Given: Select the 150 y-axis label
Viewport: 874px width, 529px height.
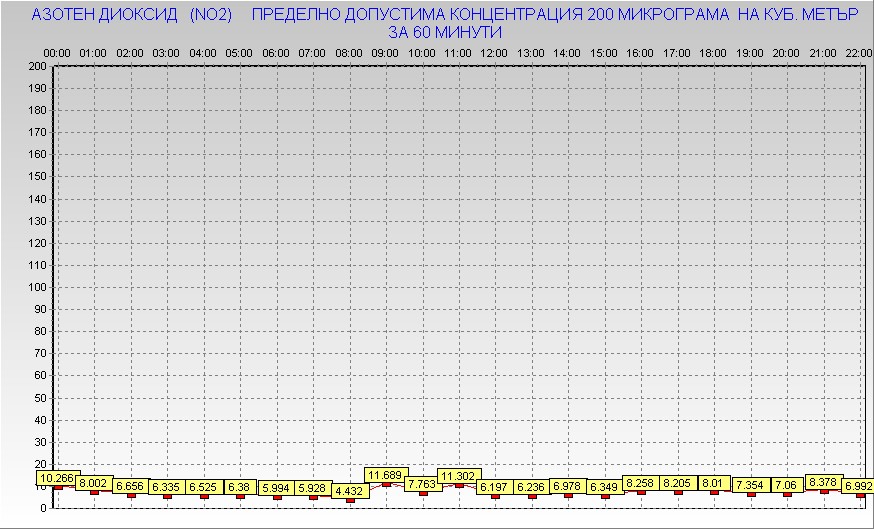Looking at the screenshot, I should (x=37, y=177).
